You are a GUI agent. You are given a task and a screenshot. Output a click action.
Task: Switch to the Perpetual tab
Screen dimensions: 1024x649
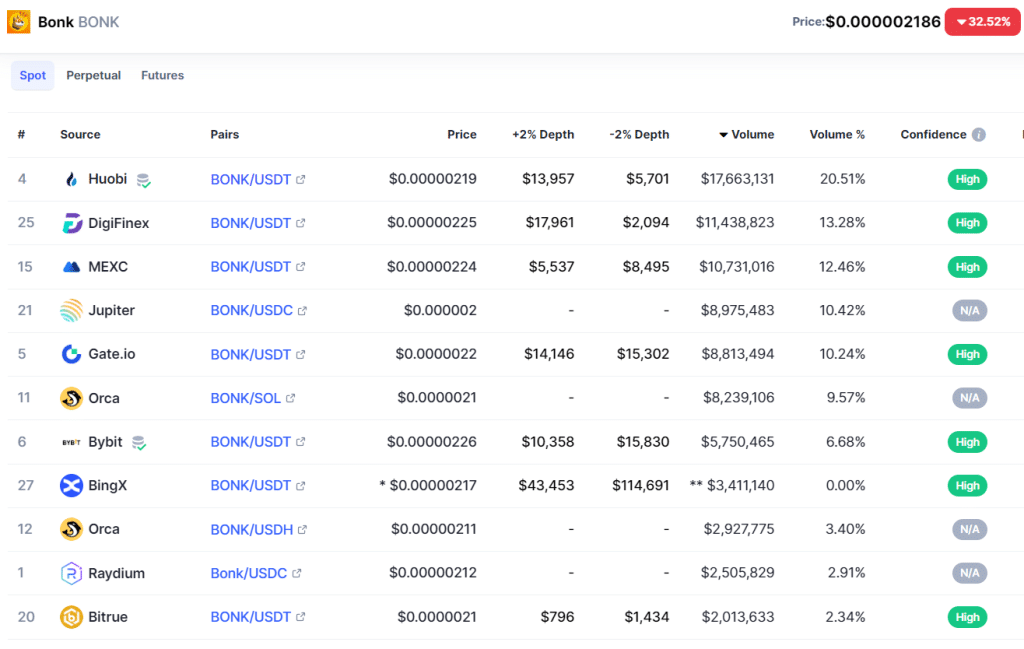93,76
